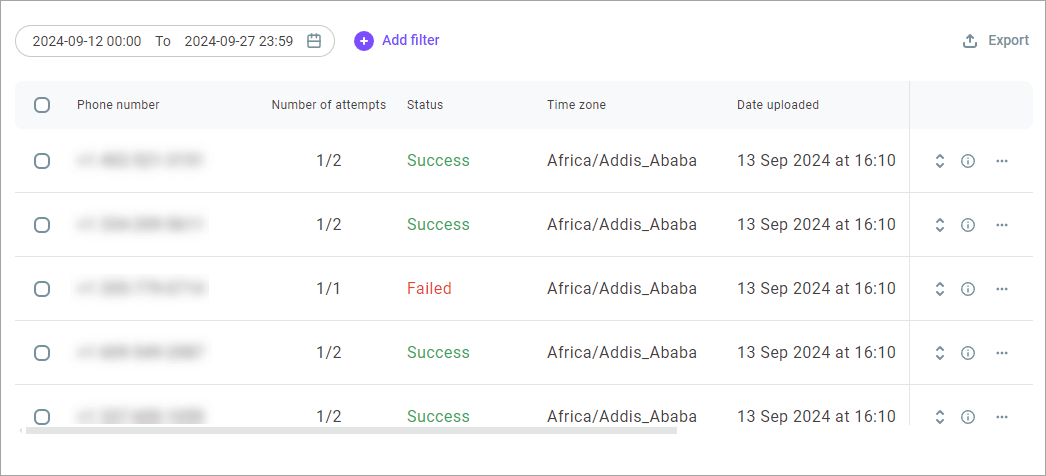Image resolution: width=1046 pixels, height=476 pixels.
Task: Click the horizontal scrollbar under the table
Action: pyautogui.click(x=351, y=431)
